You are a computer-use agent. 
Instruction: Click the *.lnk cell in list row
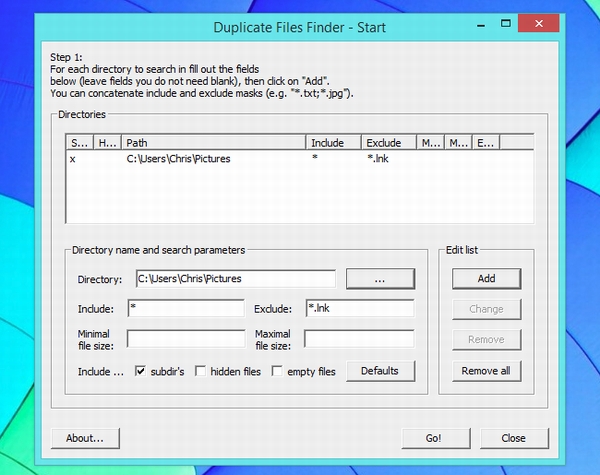[378, 159]
